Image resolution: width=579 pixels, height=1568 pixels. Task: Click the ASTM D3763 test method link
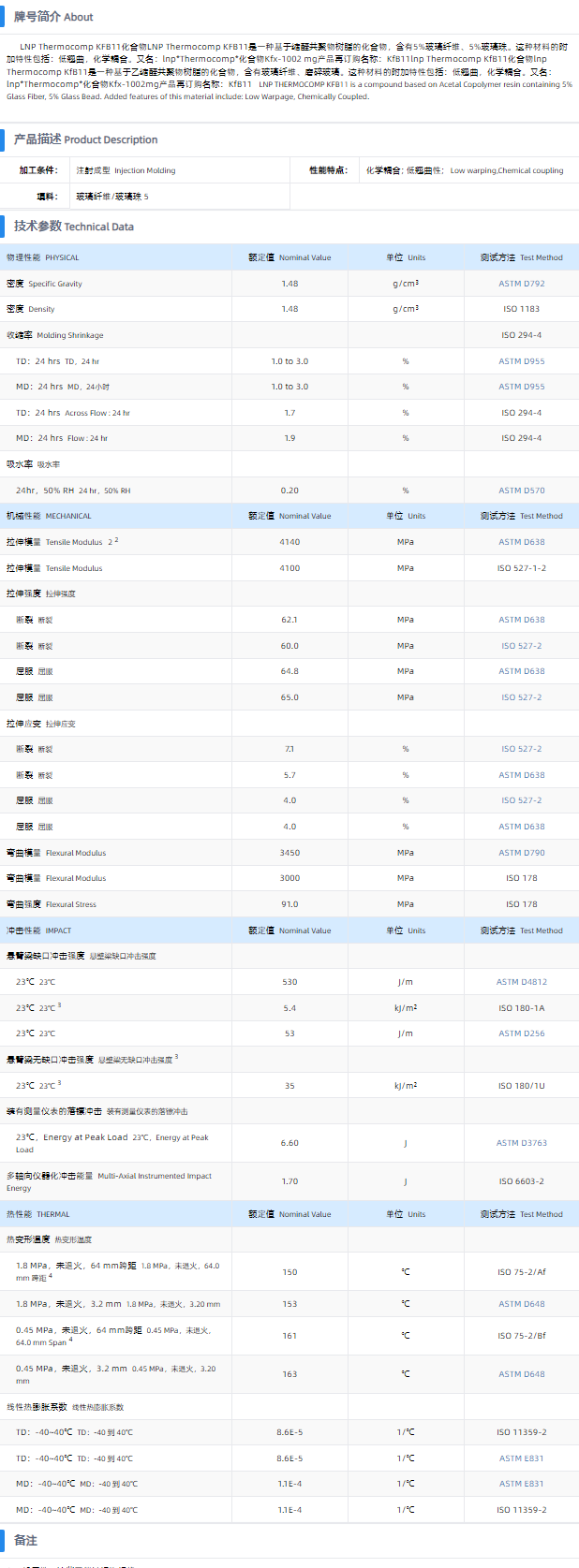tap(521, 1143)
